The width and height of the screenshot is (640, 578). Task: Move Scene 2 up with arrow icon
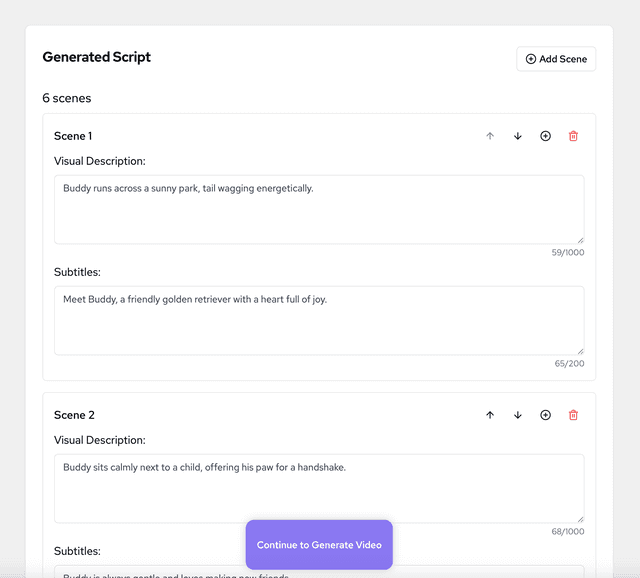(490, 415)
